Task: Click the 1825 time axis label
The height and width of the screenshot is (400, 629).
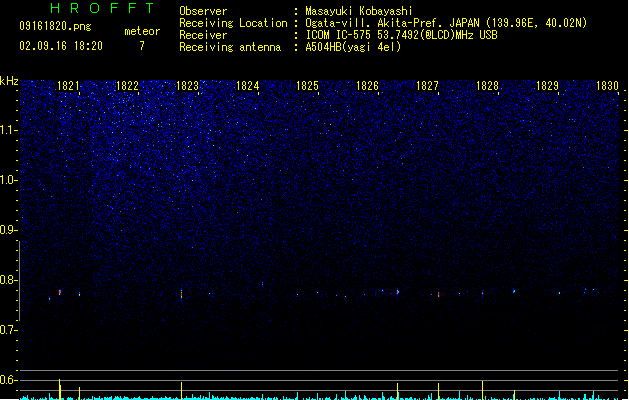Action: (307, 86)
